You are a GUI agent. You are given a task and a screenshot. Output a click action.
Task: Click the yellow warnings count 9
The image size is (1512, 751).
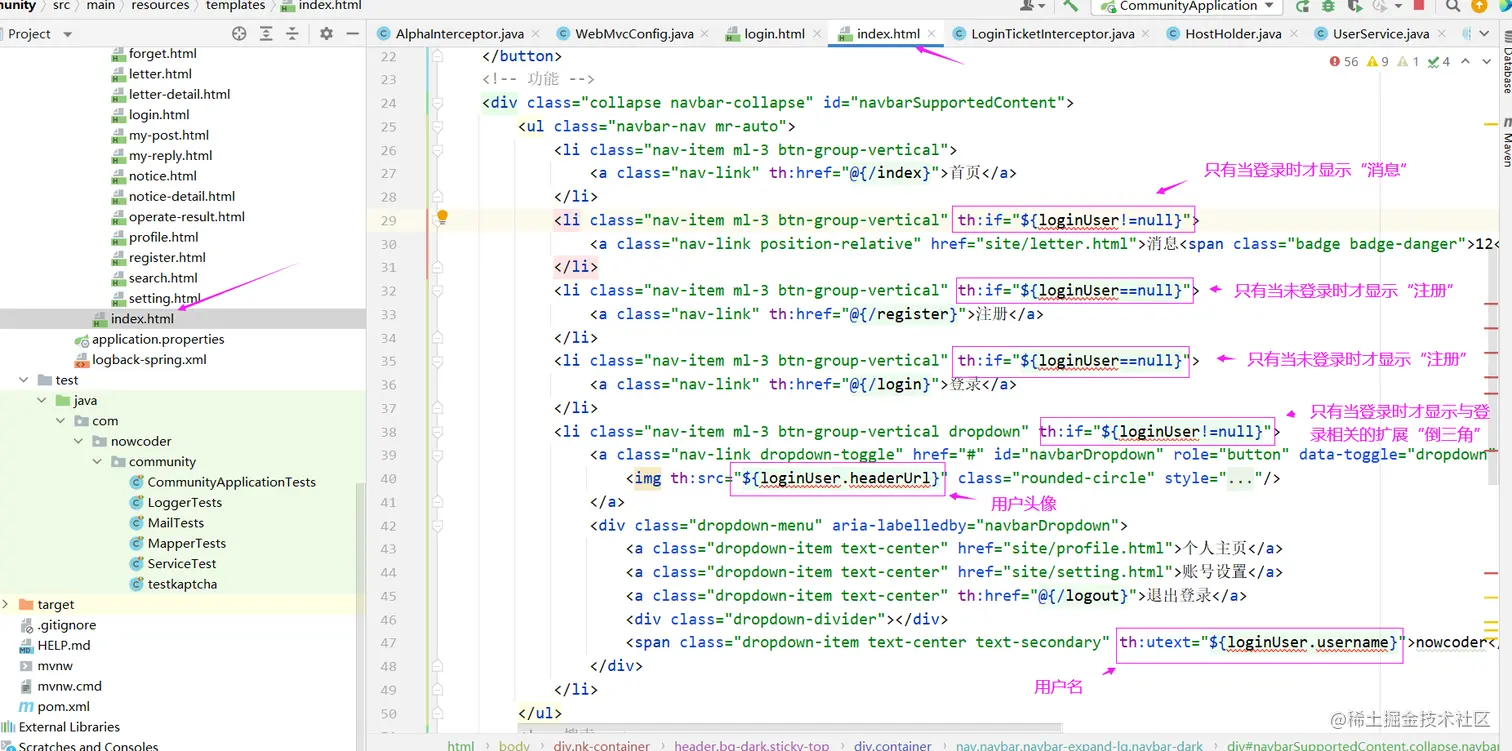pyautogui.click(x=1379, y=61)
